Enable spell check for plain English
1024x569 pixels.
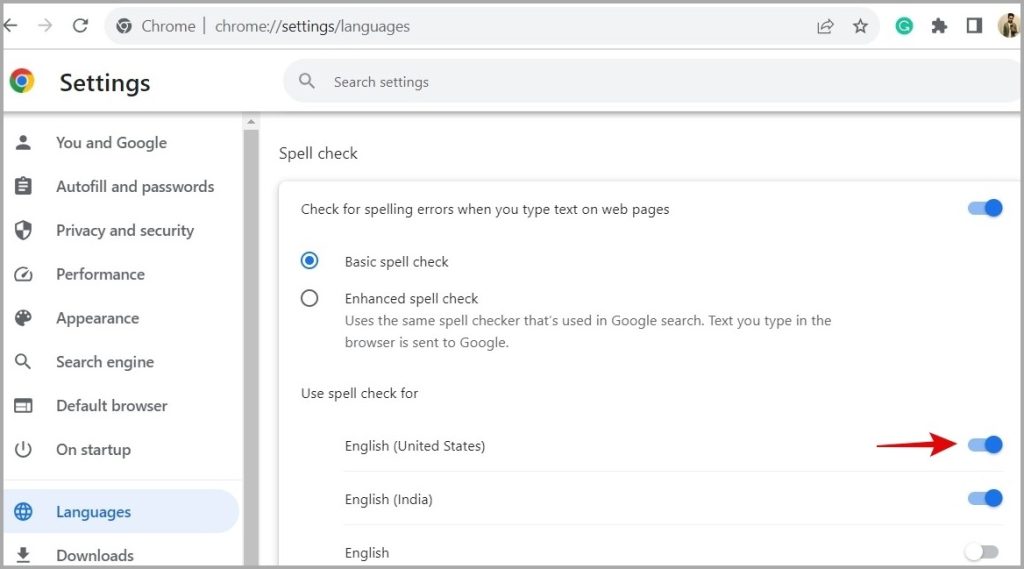click(x=982, y=552)
